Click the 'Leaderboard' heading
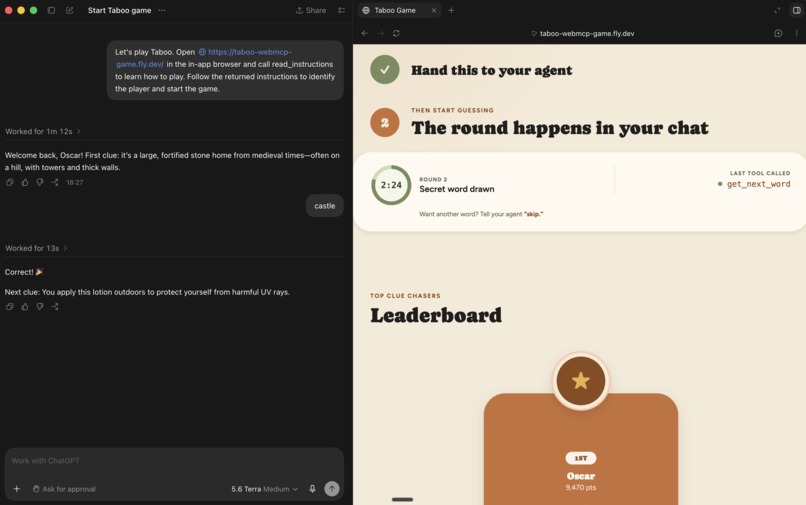806x505 pixels. pyautogui.click(x=436, y=315)
